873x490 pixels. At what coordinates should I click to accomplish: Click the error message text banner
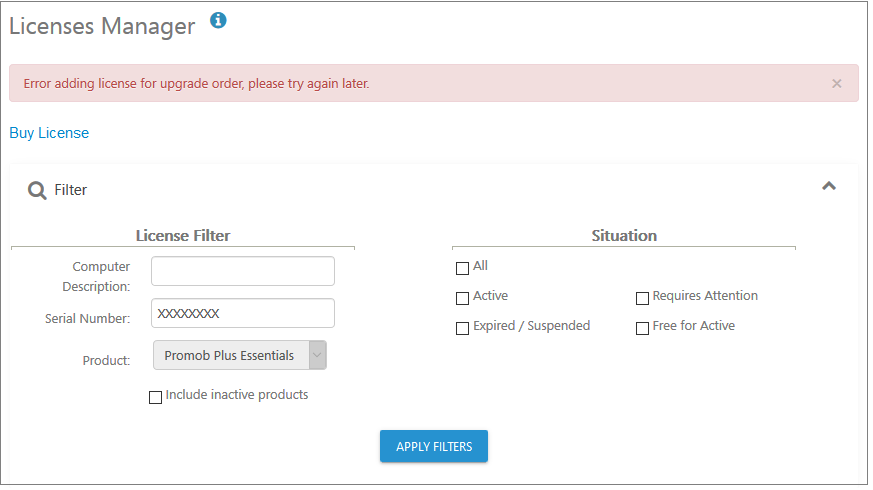pos(196,84)
